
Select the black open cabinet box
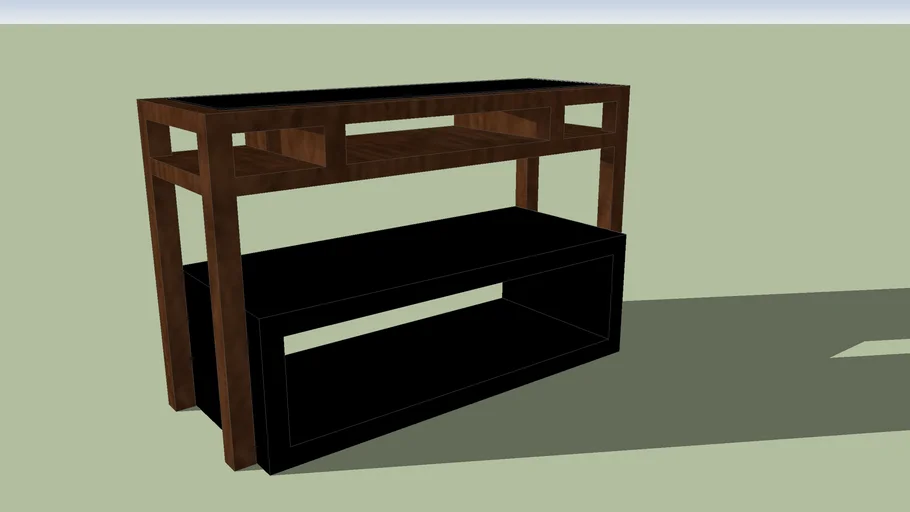pyautogui.click(x=405, y=339)
